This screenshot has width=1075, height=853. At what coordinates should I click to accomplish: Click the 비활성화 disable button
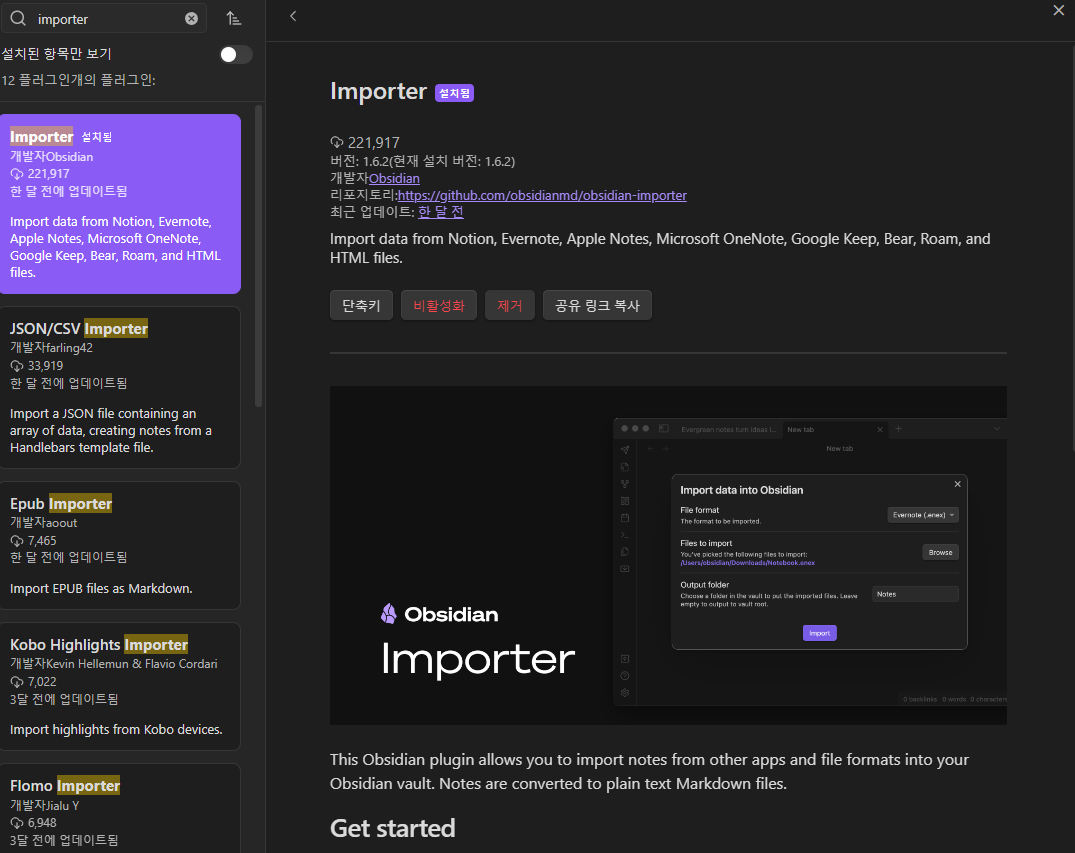(x=439, y=305)
